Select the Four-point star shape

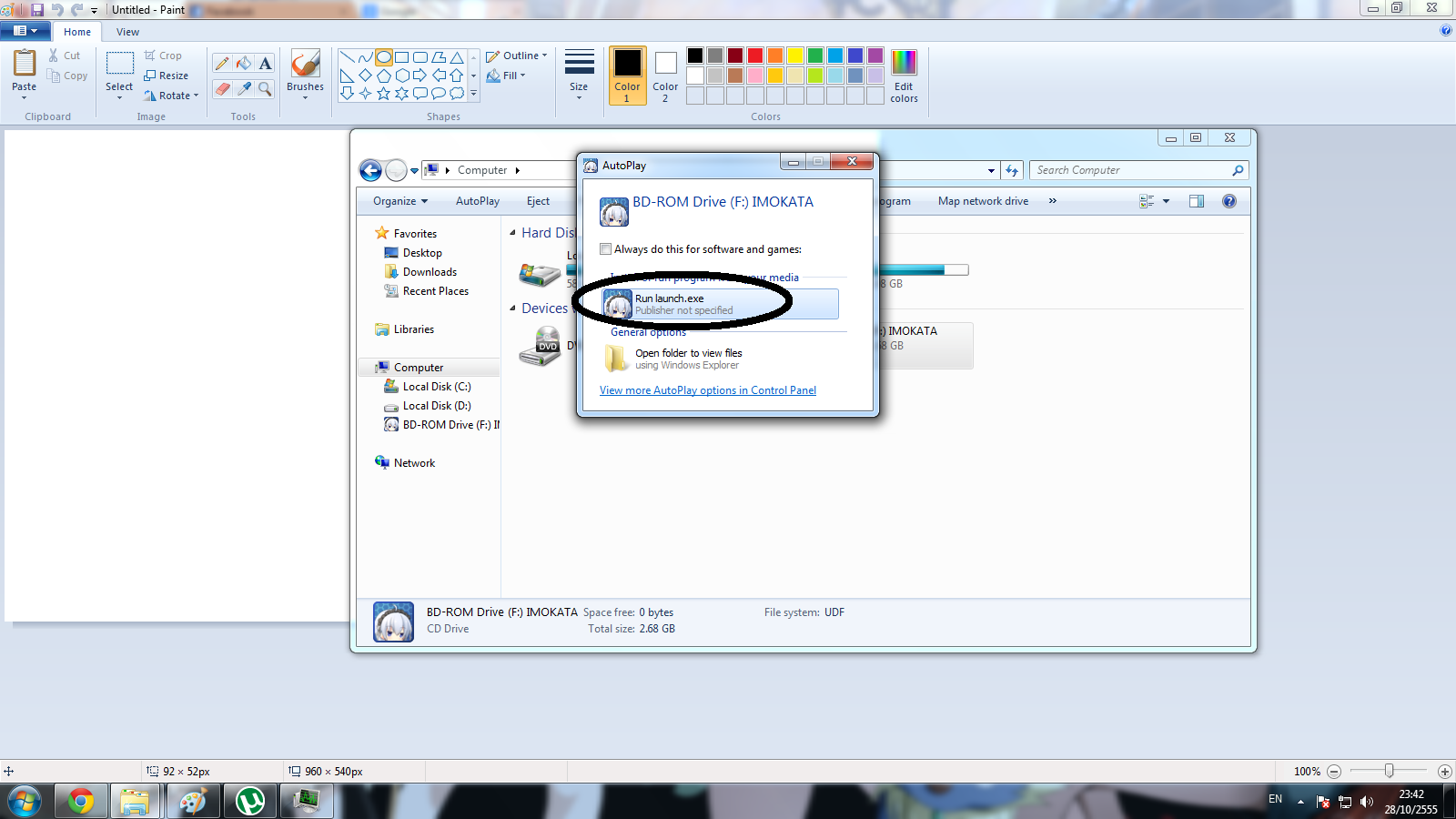(366, 93)
